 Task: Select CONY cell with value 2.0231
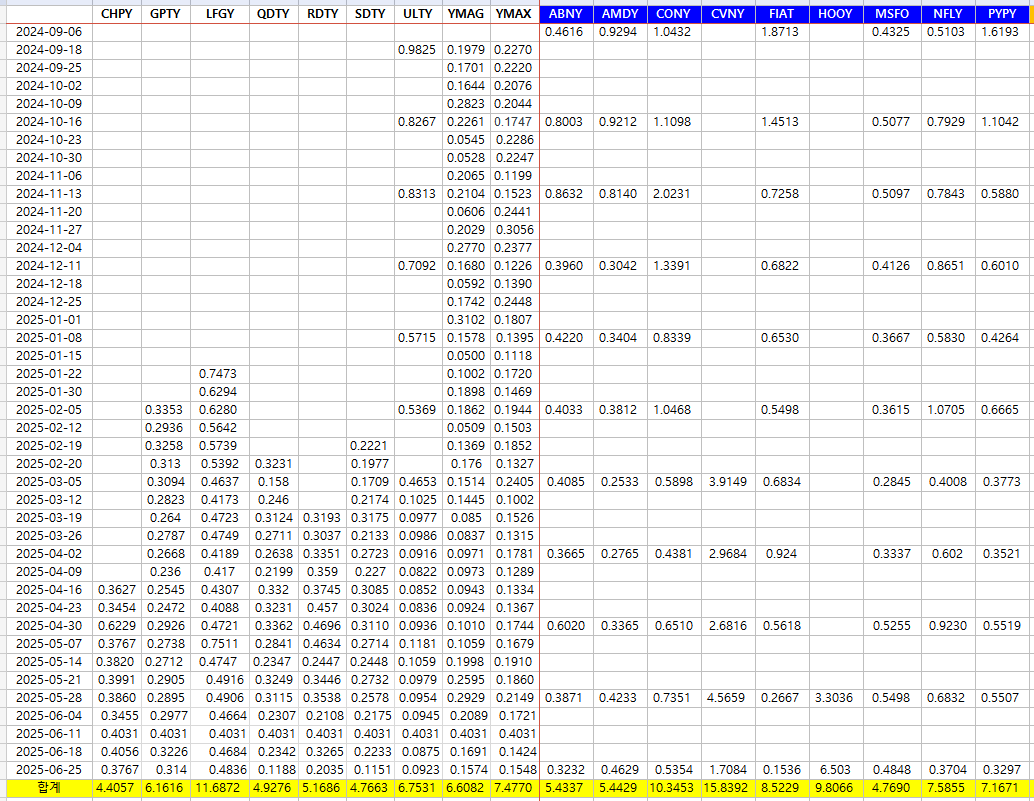(673, 194)
